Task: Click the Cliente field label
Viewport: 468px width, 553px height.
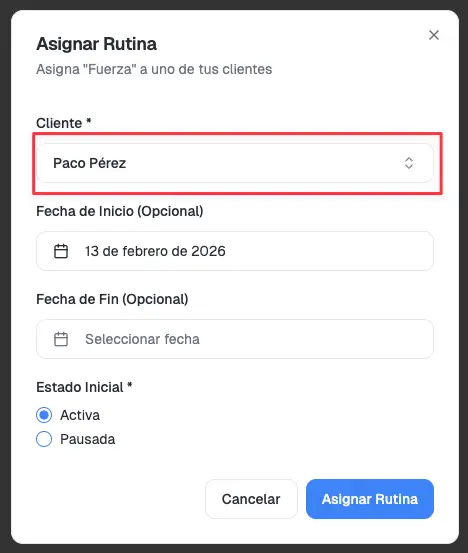Action: click(x=63, y=123)
